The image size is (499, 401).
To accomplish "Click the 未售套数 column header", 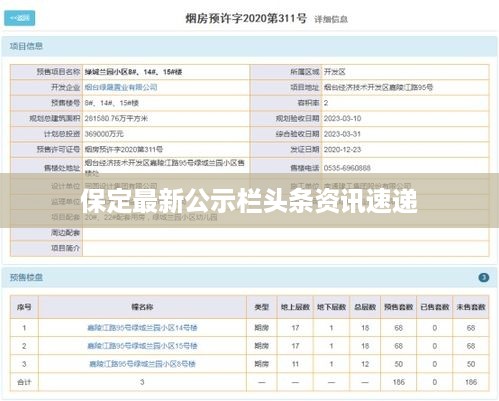I will coord(471,307).
